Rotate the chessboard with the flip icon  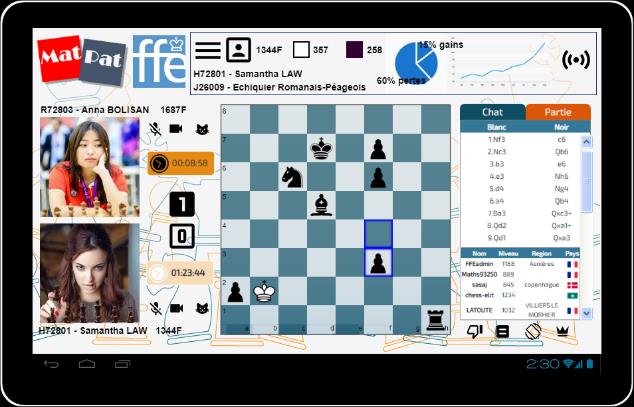[x=532, y=331]
